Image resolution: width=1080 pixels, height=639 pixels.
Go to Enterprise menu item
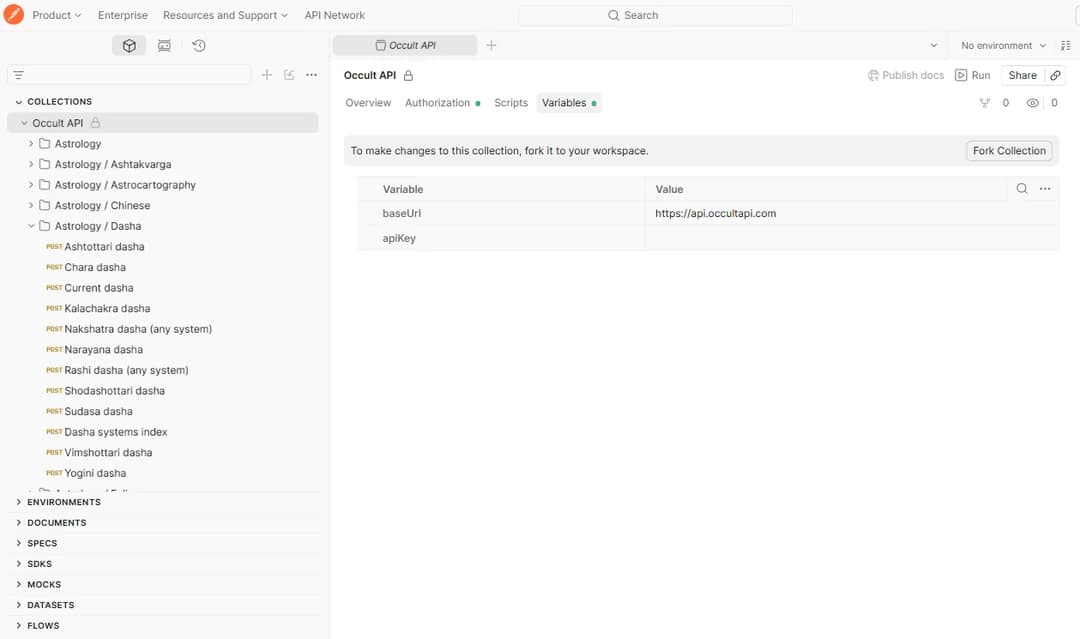pyautogui.click(x=123, y=15)
